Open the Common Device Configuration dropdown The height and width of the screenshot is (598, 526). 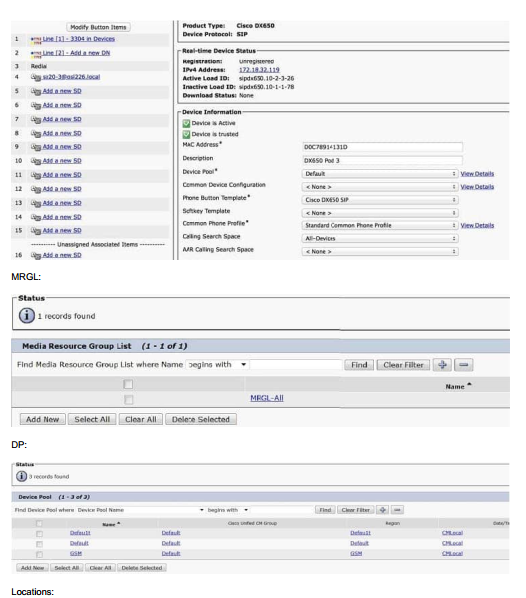380,187
